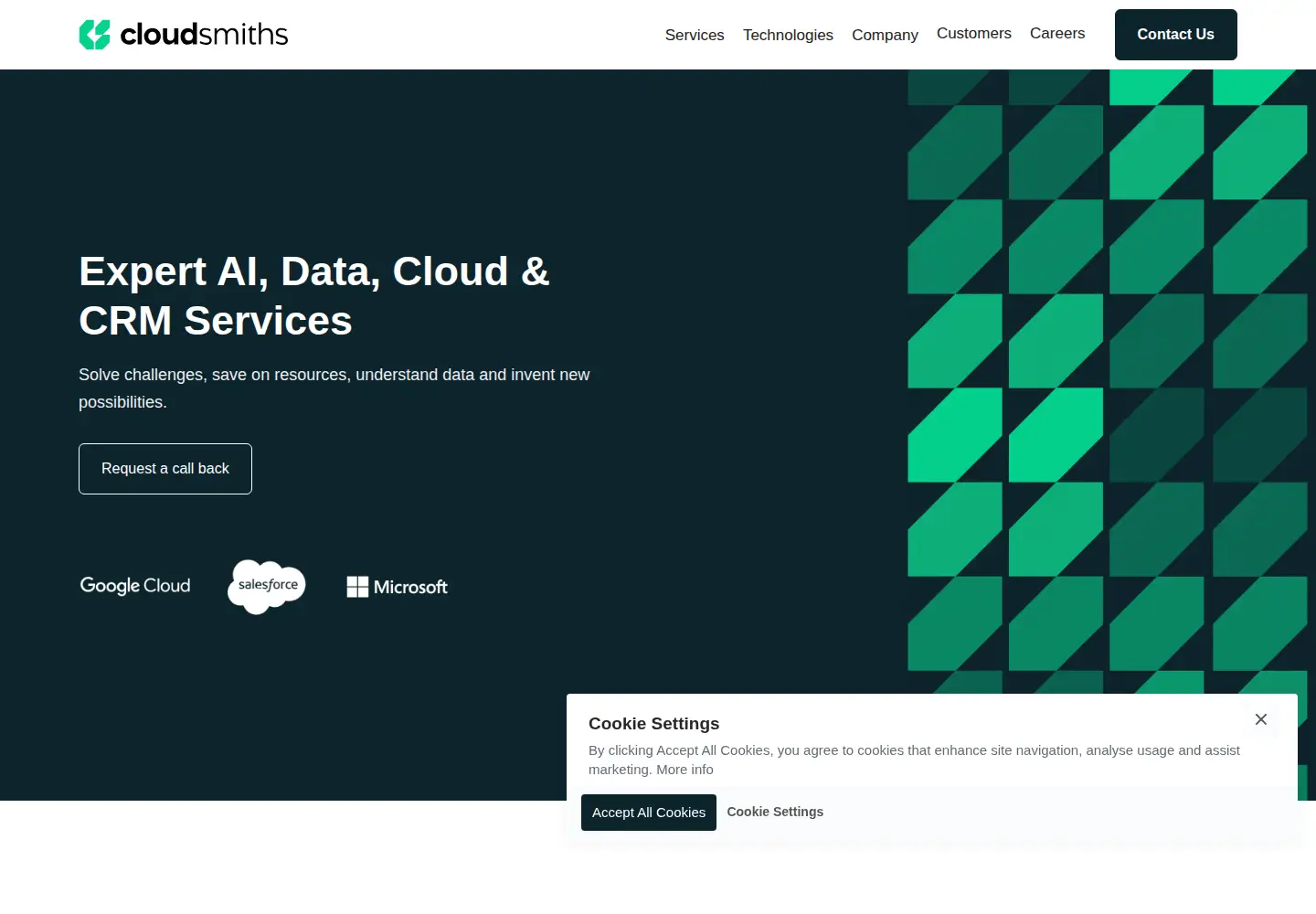
Task: Open the Technologies menu
Action: click(x=788, y=35)
